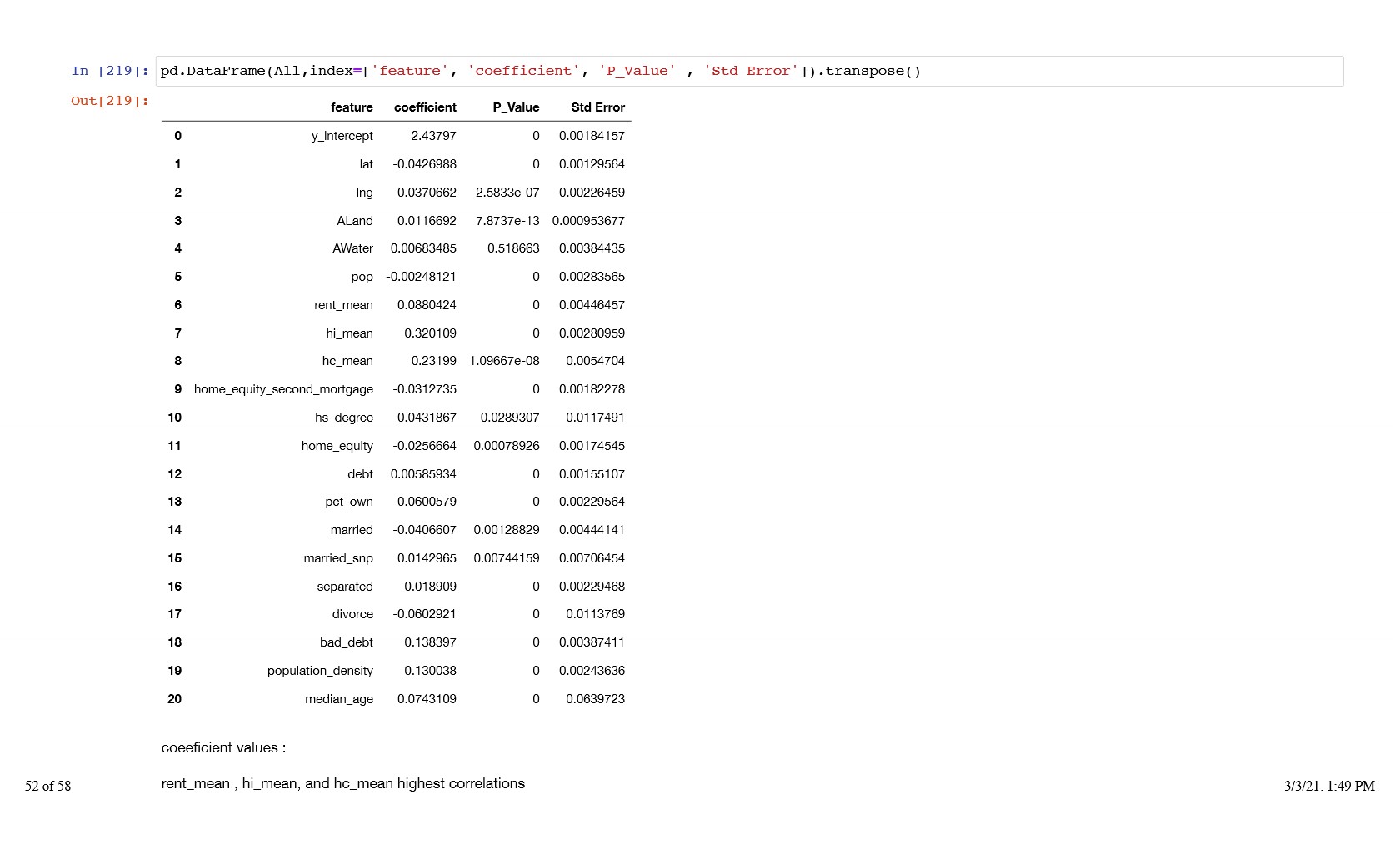Click the hi_mean coefficient value 0.320109
This screenshot has width=1400, height=850.
click(x=430, y=333)
